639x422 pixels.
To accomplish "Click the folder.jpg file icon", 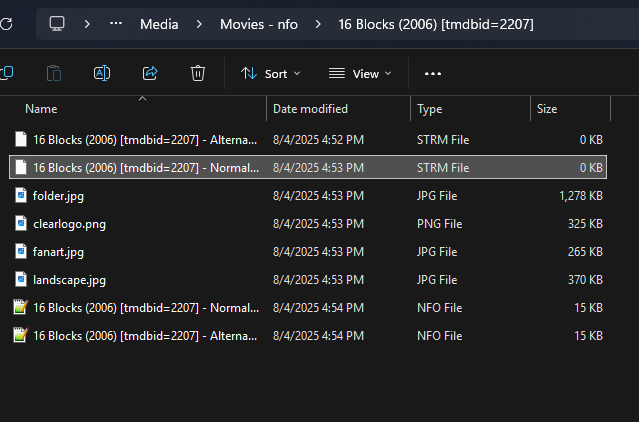I will (20, 196).
